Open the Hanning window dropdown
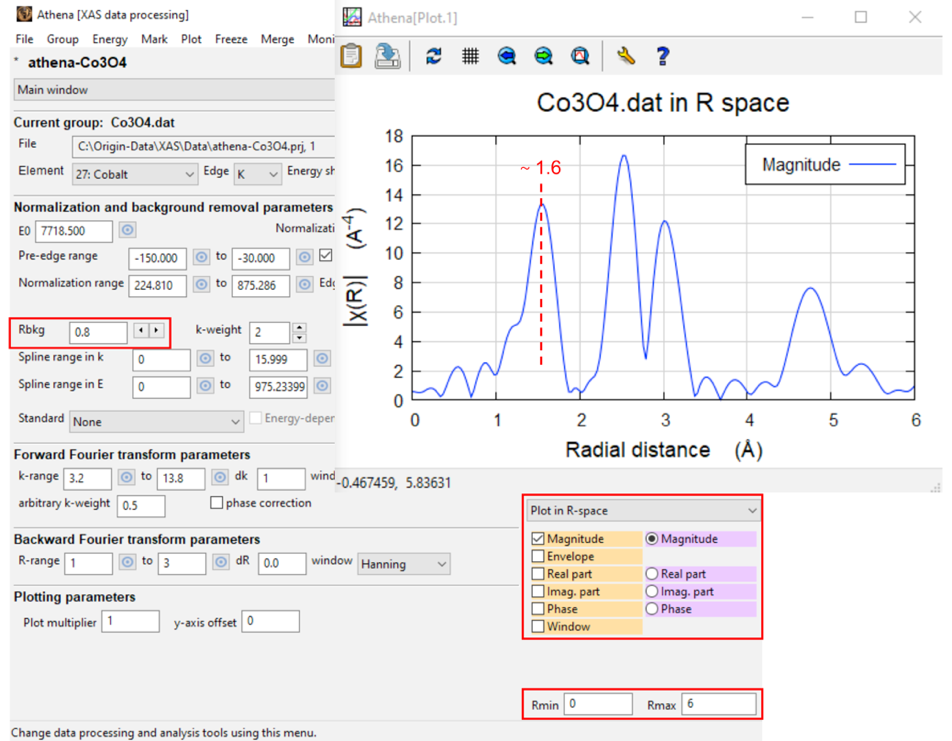Image resolution: width=952 pixels, height=741 pixels. click(x=404, y=564)
